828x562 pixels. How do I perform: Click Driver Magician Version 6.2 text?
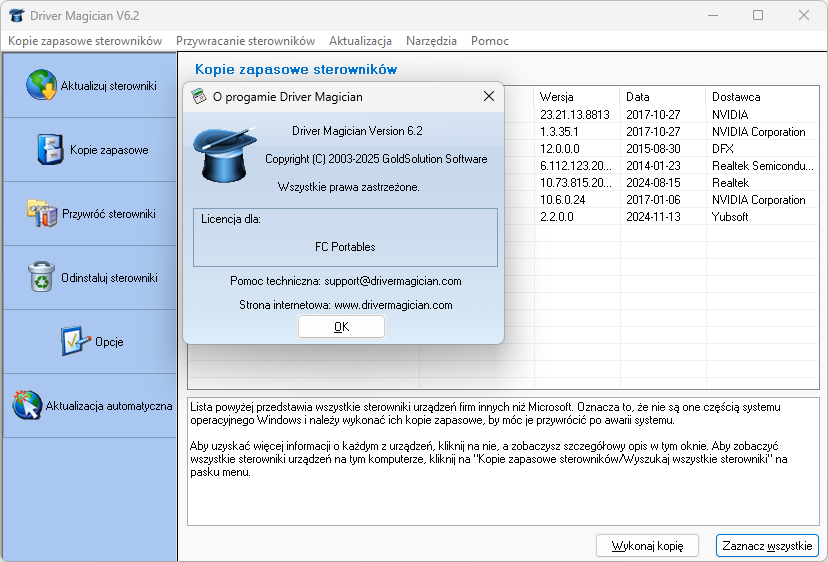[x=357, y=130]
